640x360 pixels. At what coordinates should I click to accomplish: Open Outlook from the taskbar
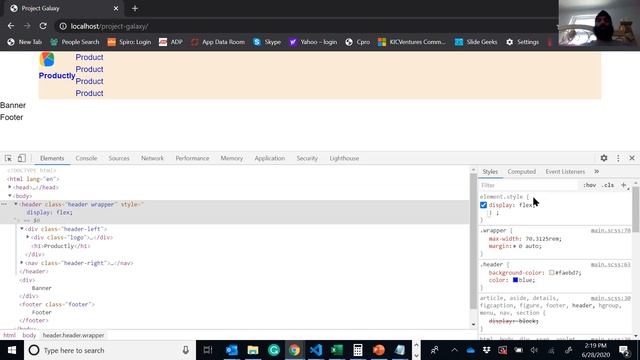point(231,350)
